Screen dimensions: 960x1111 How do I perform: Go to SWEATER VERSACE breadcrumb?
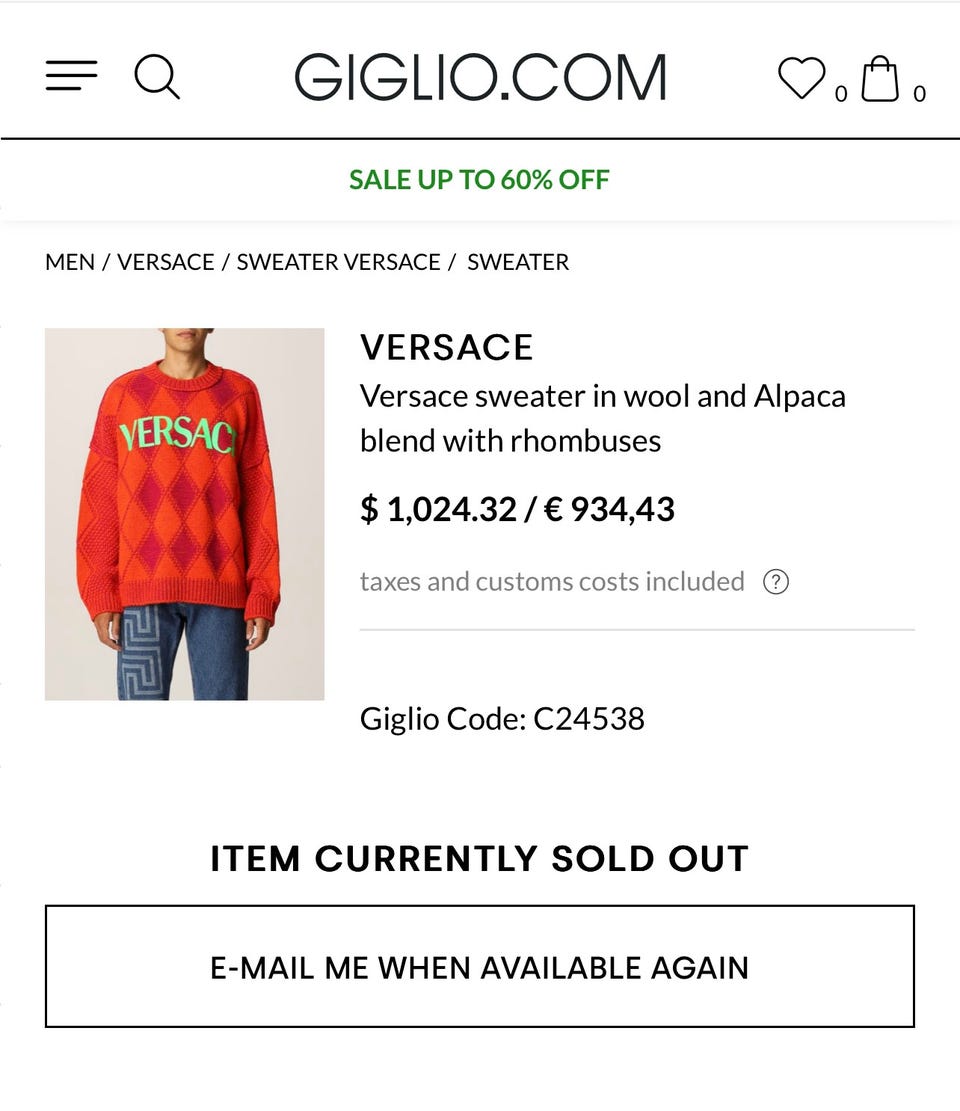(x=338, y=262)
